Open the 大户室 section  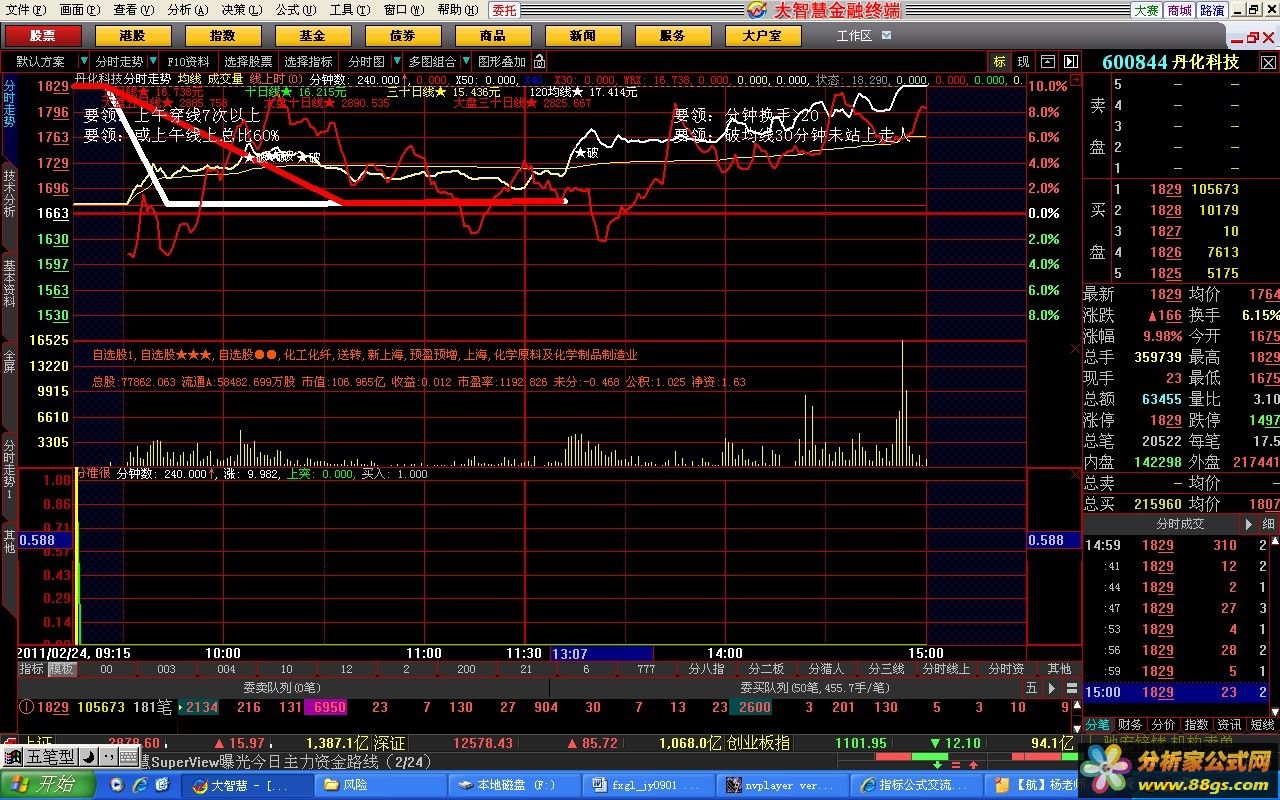click(762, 36)
